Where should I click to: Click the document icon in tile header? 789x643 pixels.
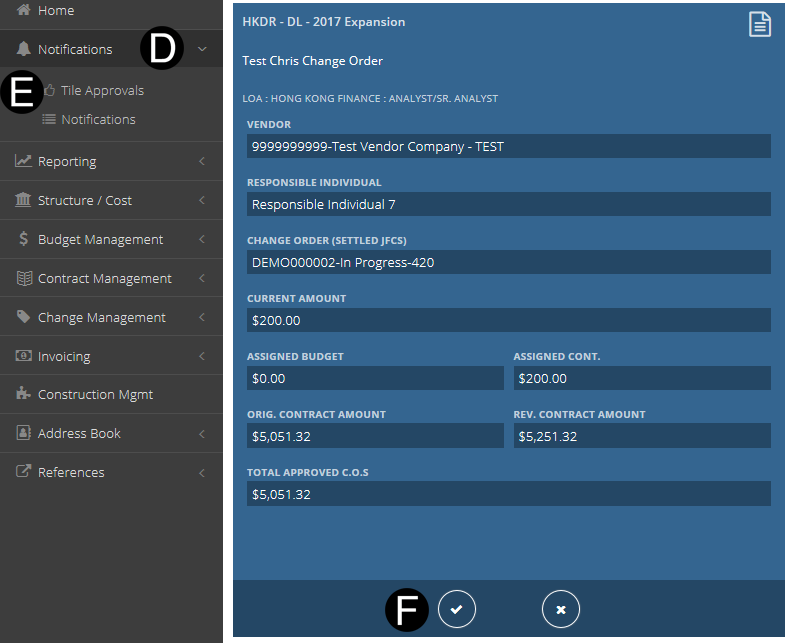point(760,24)
